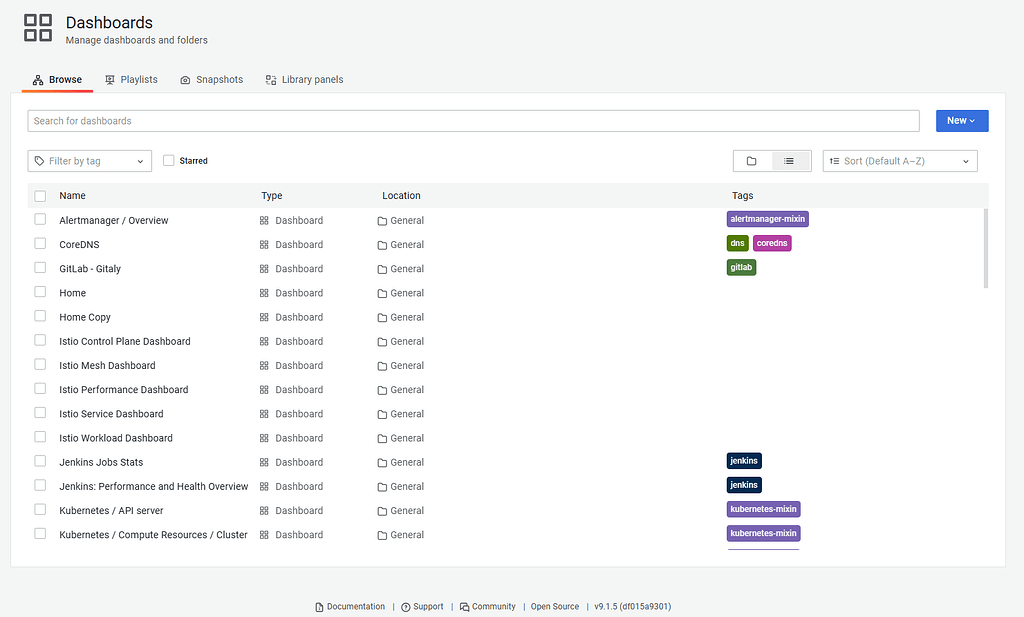Click the Documentation icon in footer
1024x617 pixels.
click(319, 607)
